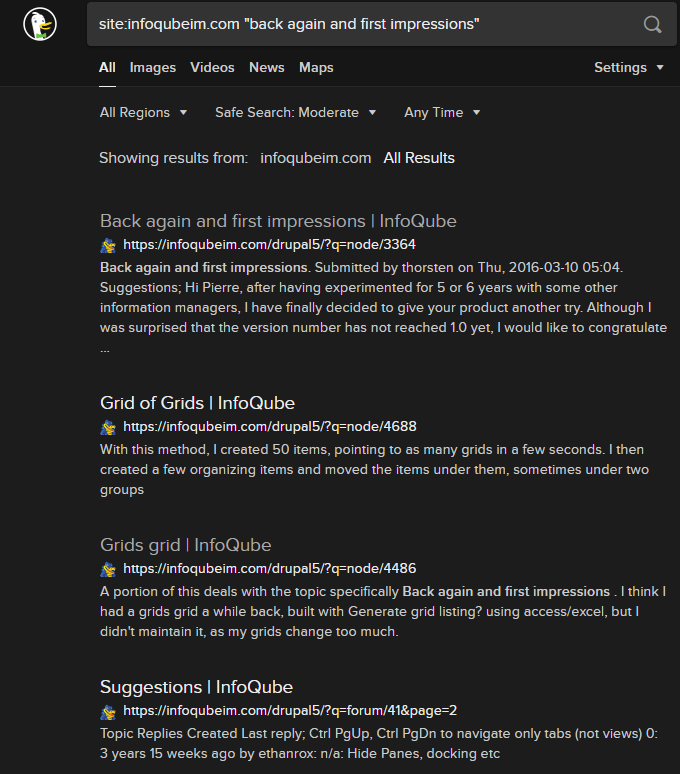This screenshot has width=680, height=774.
Task: Click favicon beside the node/3364 URL
Action: (x=108, y=245)
